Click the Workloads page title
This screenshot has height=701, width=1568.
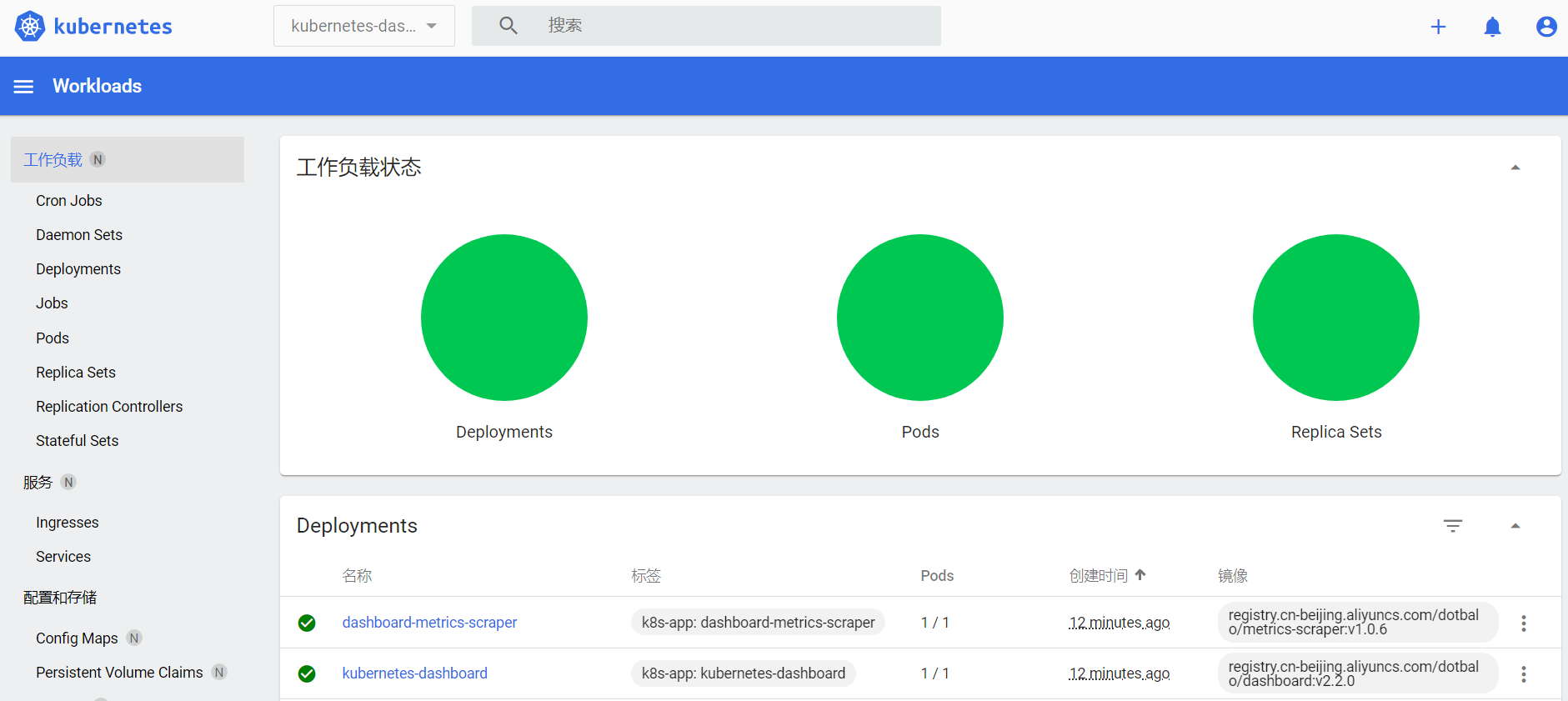[x=98, y=86]
